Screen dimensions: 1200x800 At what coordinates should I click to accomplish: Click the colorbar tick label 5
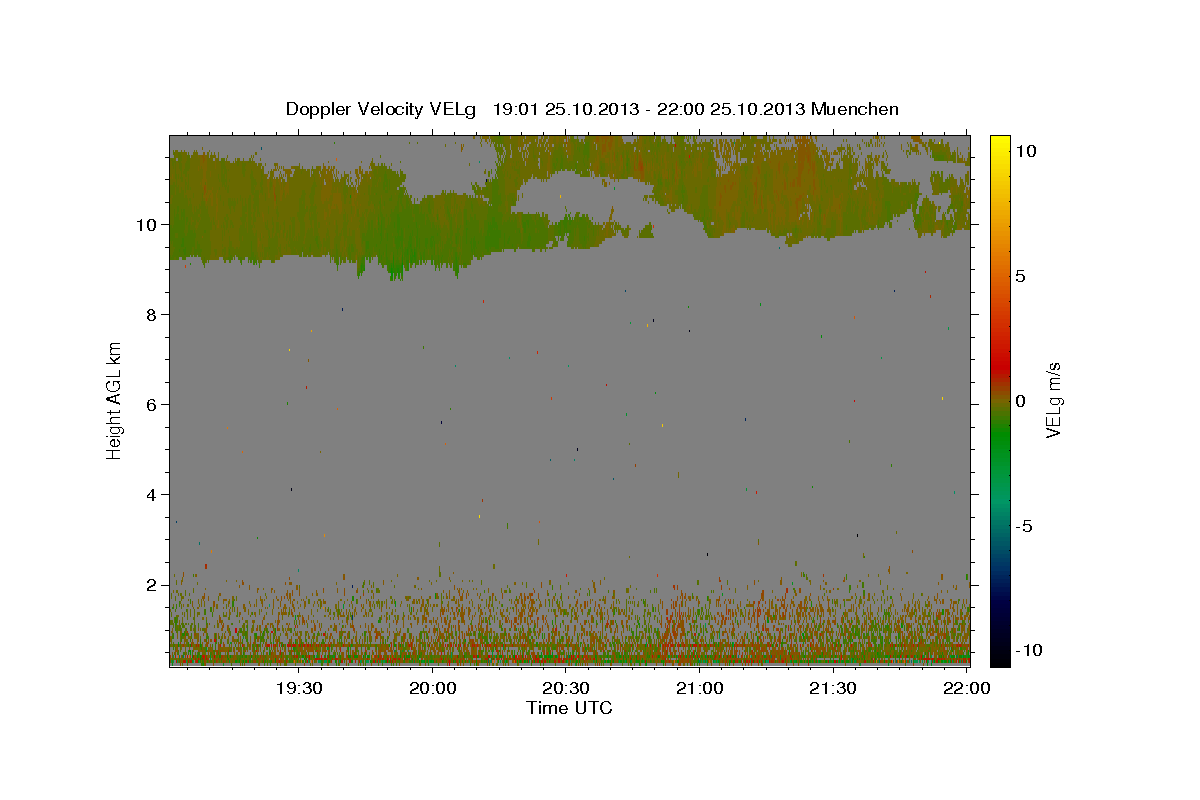tap(1020, 276)
